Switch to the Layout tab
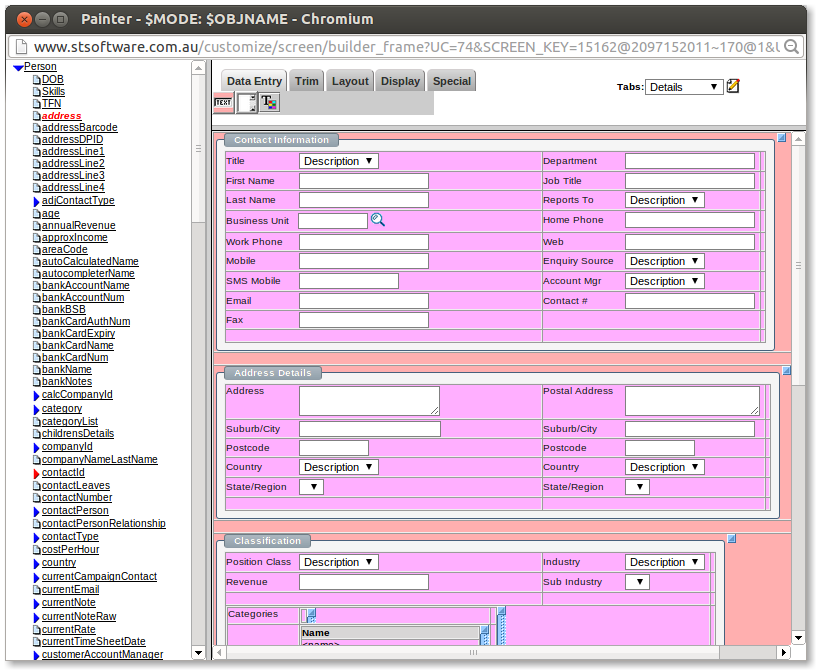Viewport: 816px width, 670px height. (349, 81)
